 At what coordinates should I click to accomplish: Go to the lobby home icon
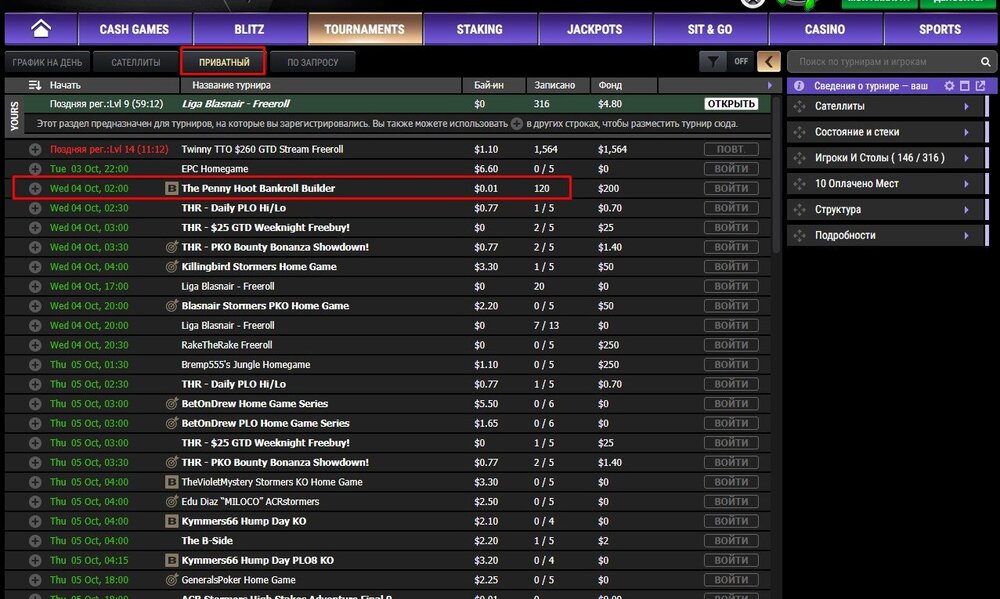pyautogui.click(x=41, y=29)
